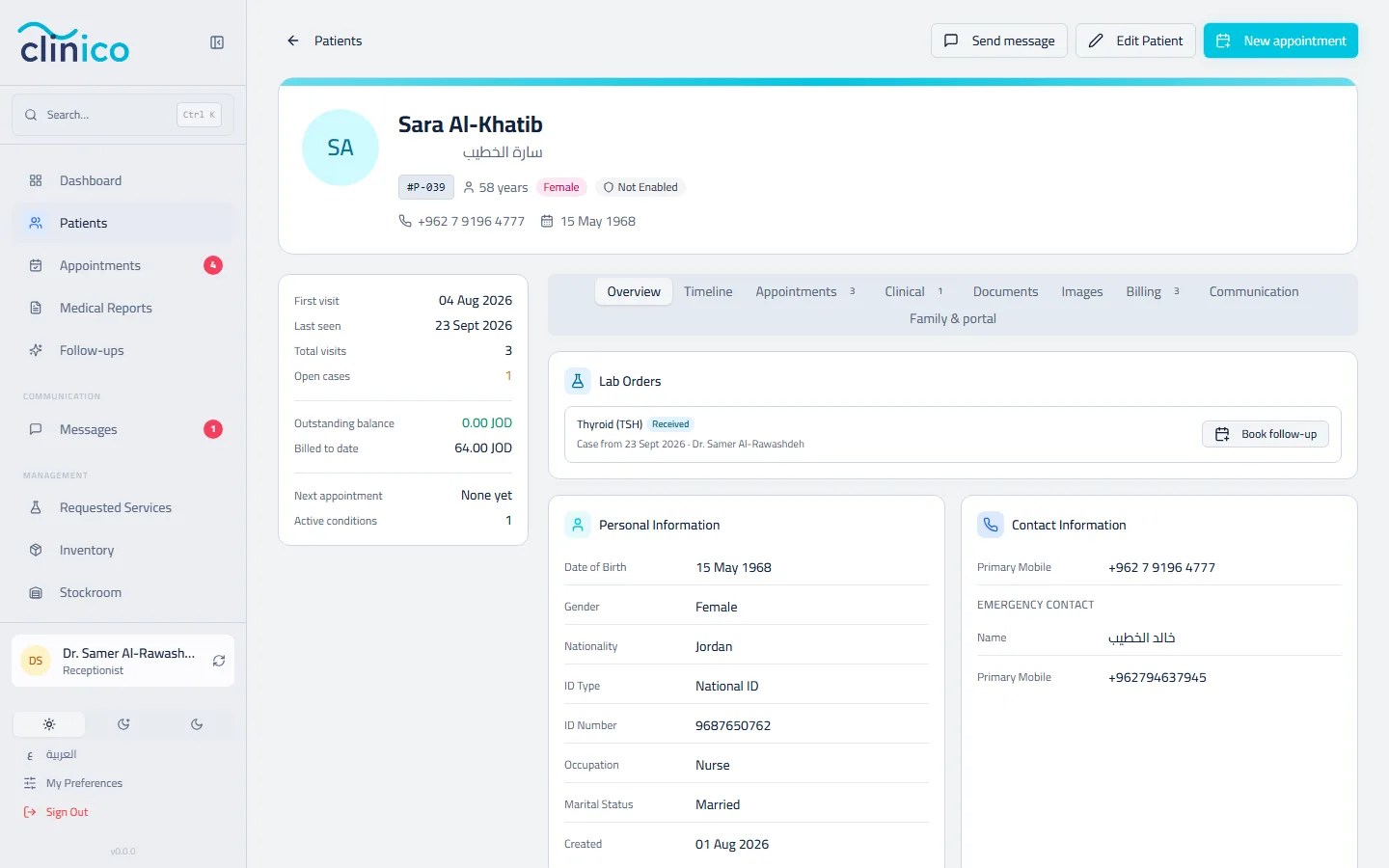This screenshot has width=1389, height=868.
Task: Open the Billing tab
Action: tap(1153, 291)
